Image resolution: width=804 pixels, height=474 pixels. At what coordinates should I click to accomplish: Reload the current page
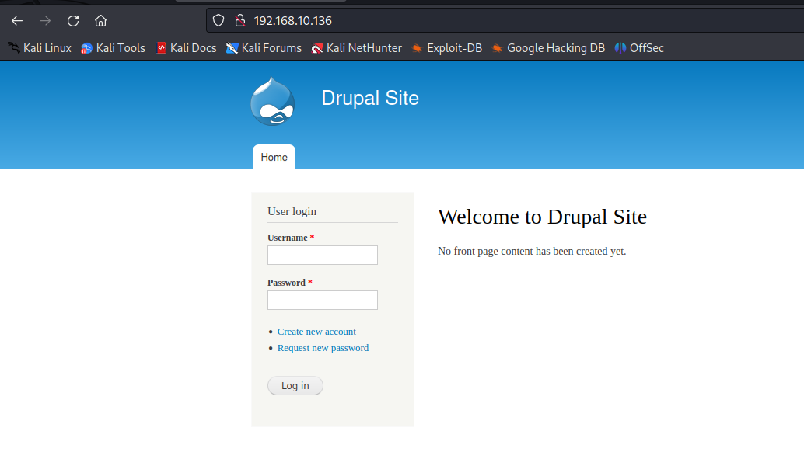coord(73,20)
